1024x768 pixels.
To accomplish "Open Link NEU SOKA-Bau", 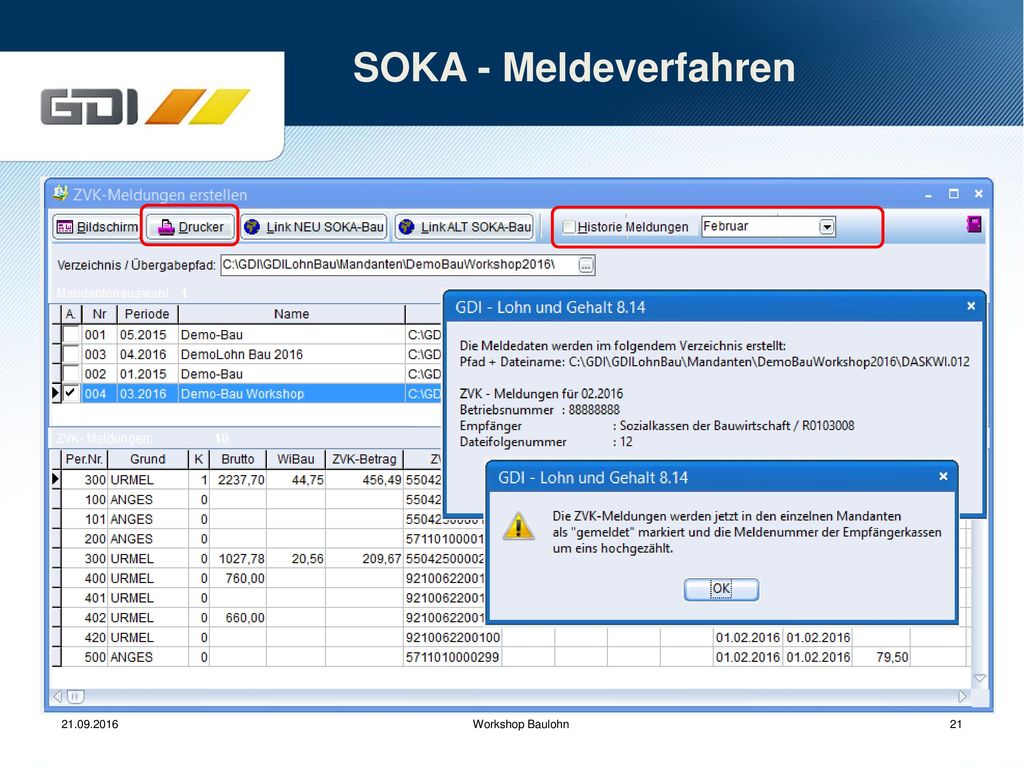I will [x=315, y=227].
